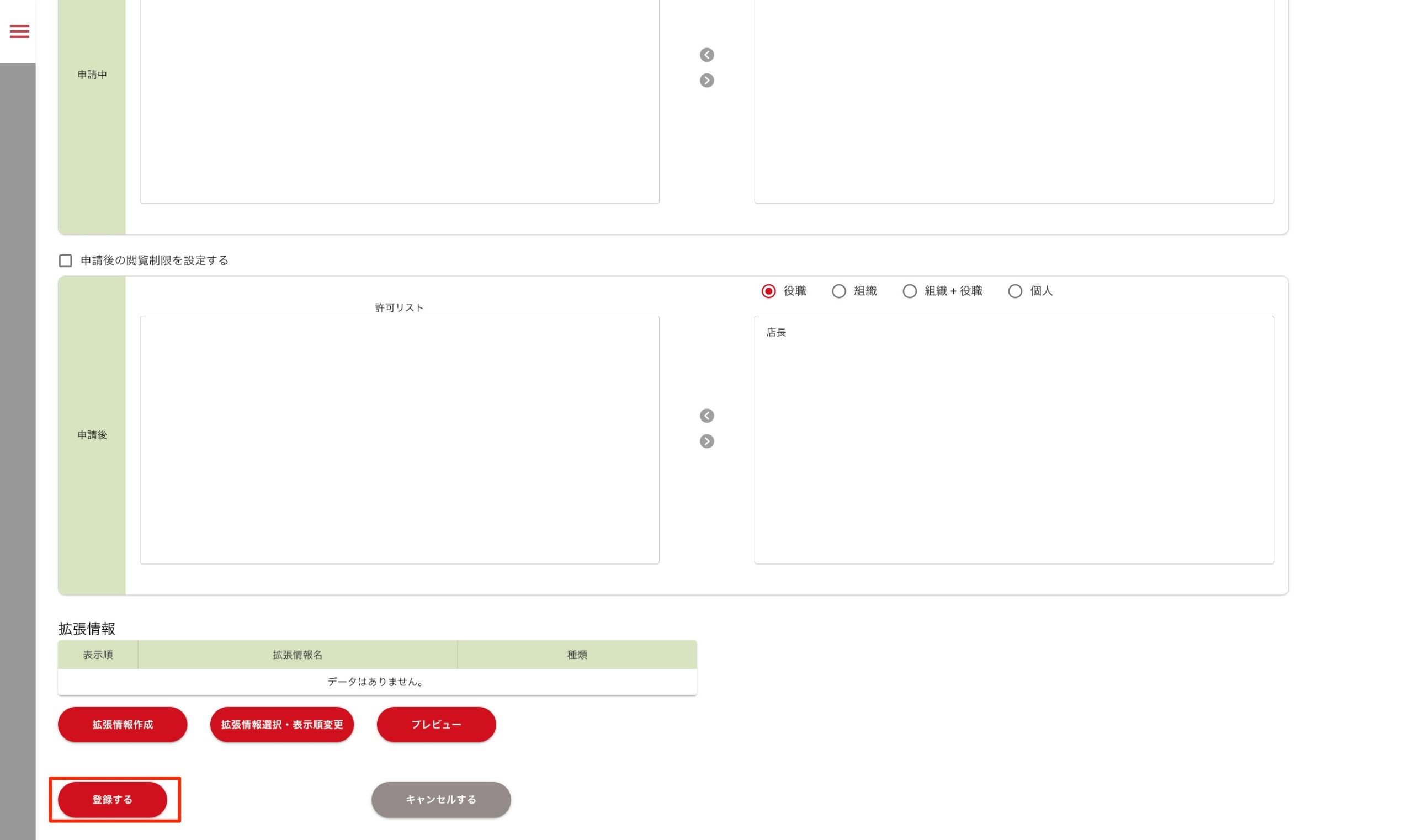1413x840 pixels.
Task: Click the 表示順 column header
Action: (98, 655)
